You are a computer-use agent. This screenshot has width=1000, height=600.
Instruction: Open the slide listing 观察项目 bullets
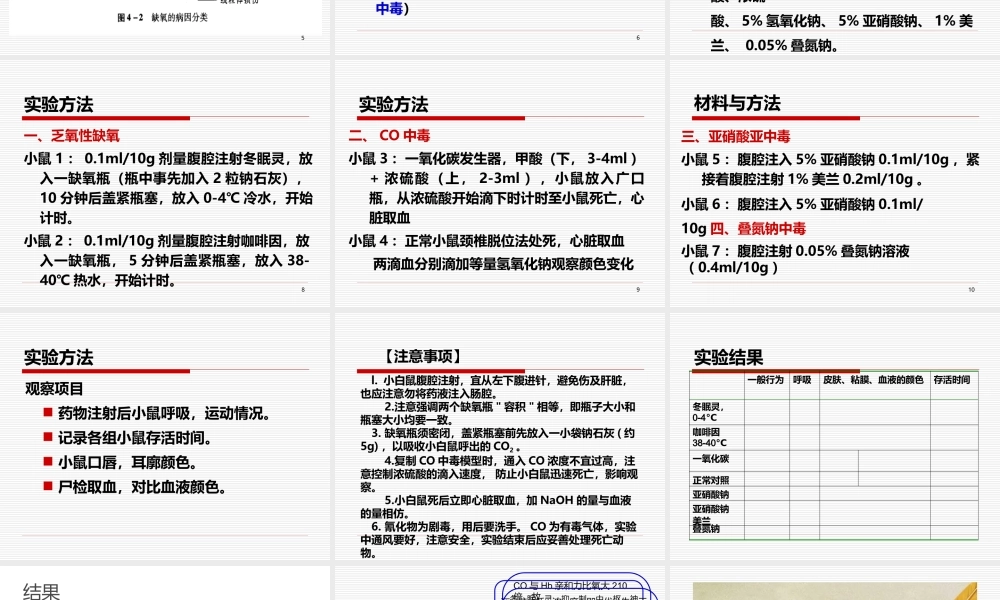point(165,436)
